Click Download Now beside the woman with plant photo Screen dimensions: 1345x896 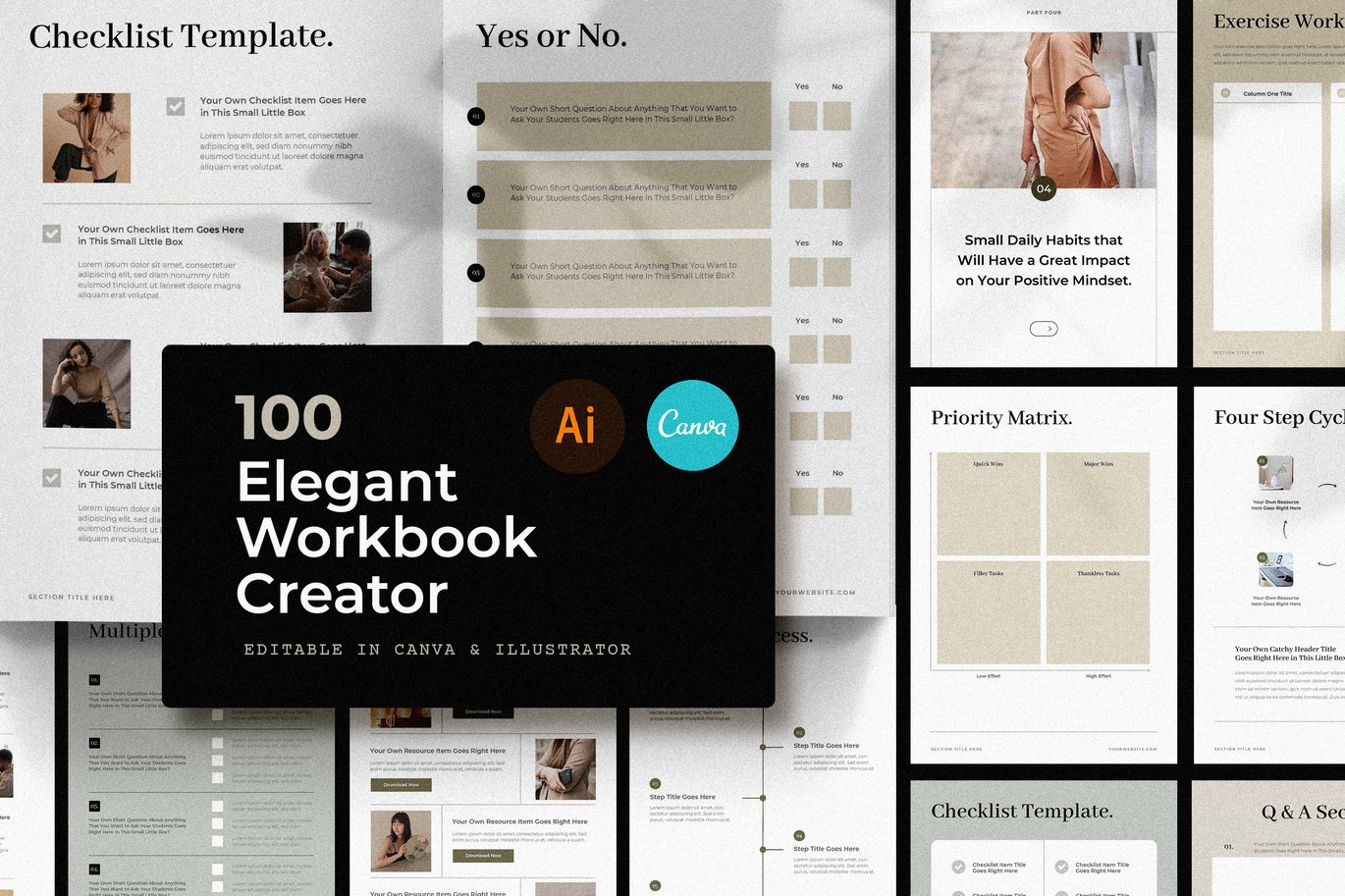click(x=483, y=856)
